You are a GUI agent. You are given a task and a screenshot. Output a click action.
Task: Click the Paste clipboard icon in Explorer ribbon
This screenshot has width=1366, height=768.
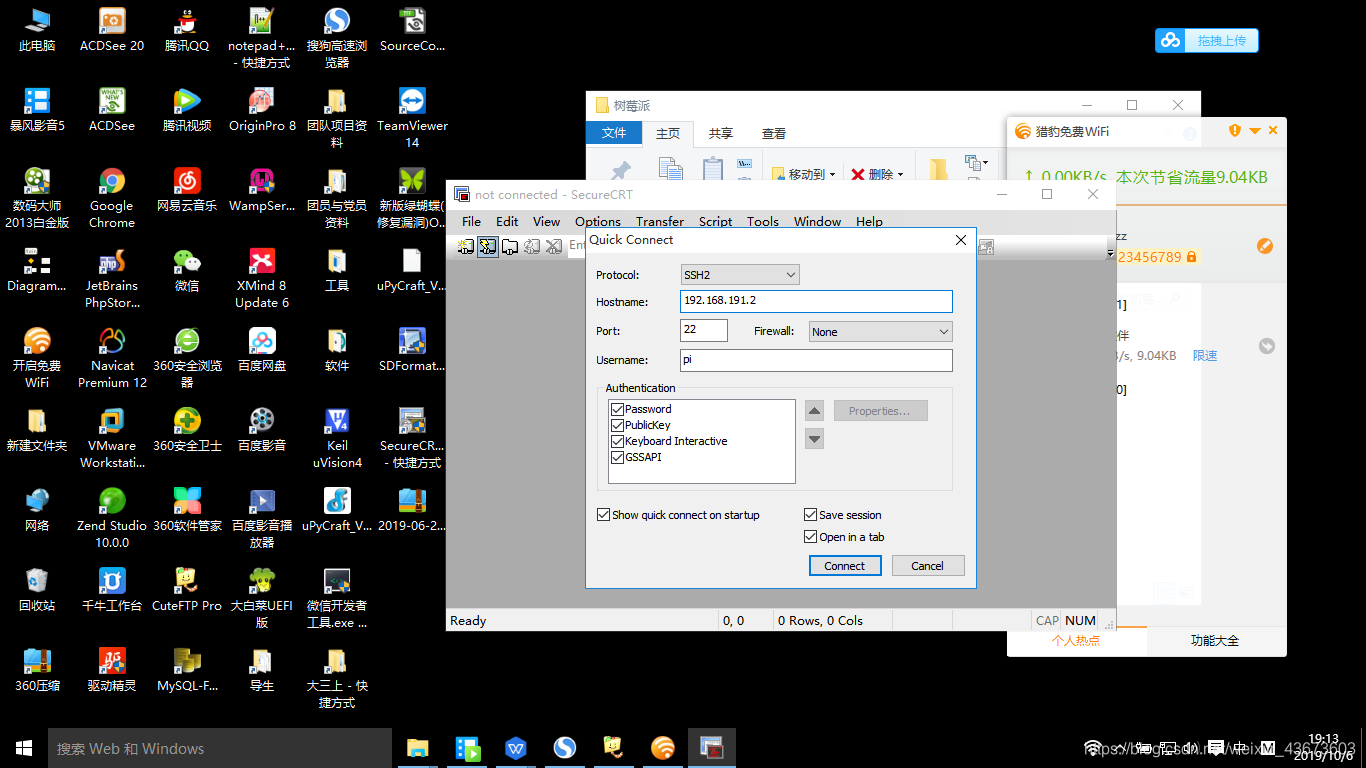[x=712, y=170]
